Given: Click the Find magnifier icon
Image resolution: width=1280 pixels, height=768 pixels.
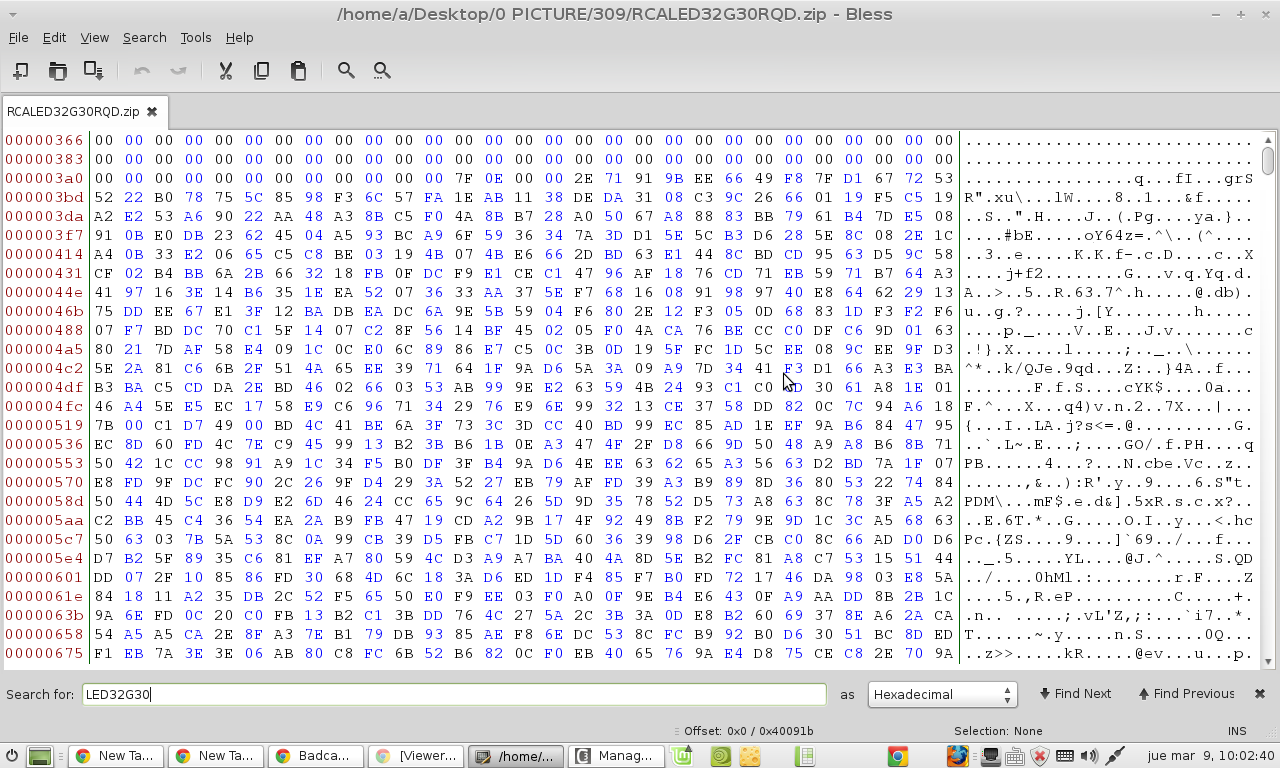Looking at the screenshot, I should 346,71.
